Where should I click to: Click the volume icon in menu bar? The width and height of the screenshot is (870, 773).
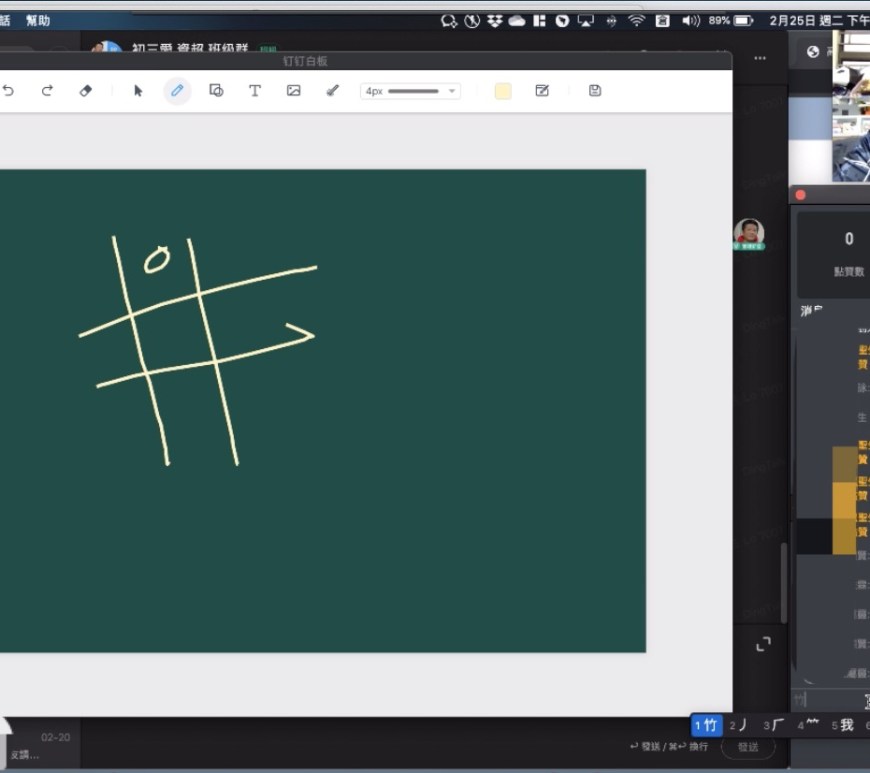tap(690, 21)
